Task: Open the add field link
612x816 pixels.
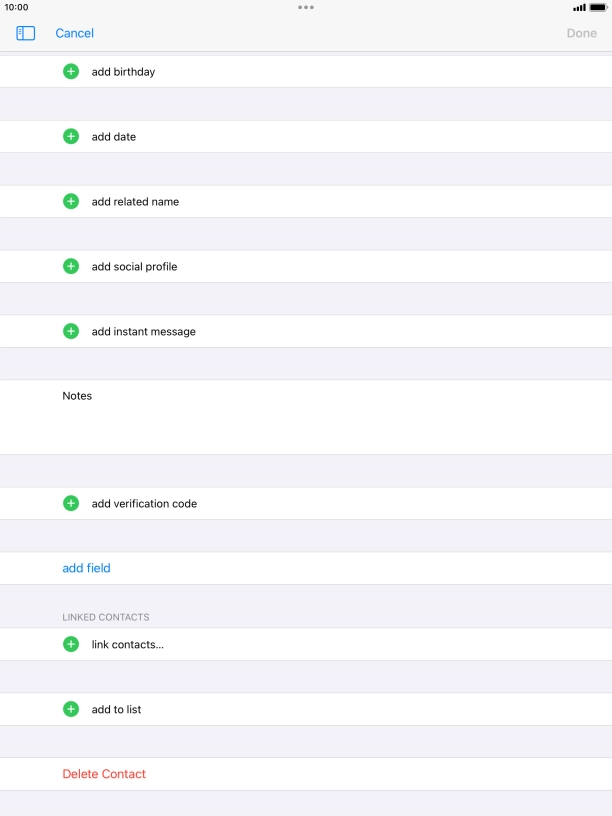Action: point(86,568)
